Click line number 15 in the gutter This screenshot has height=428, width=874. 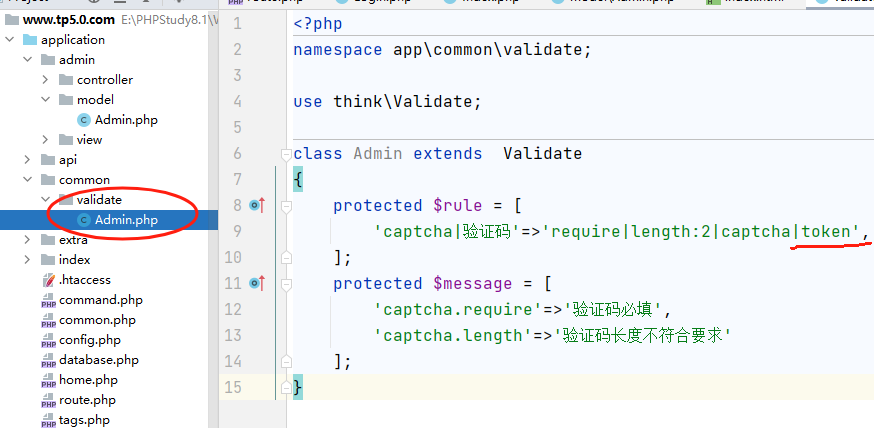[x=236, y=387]
